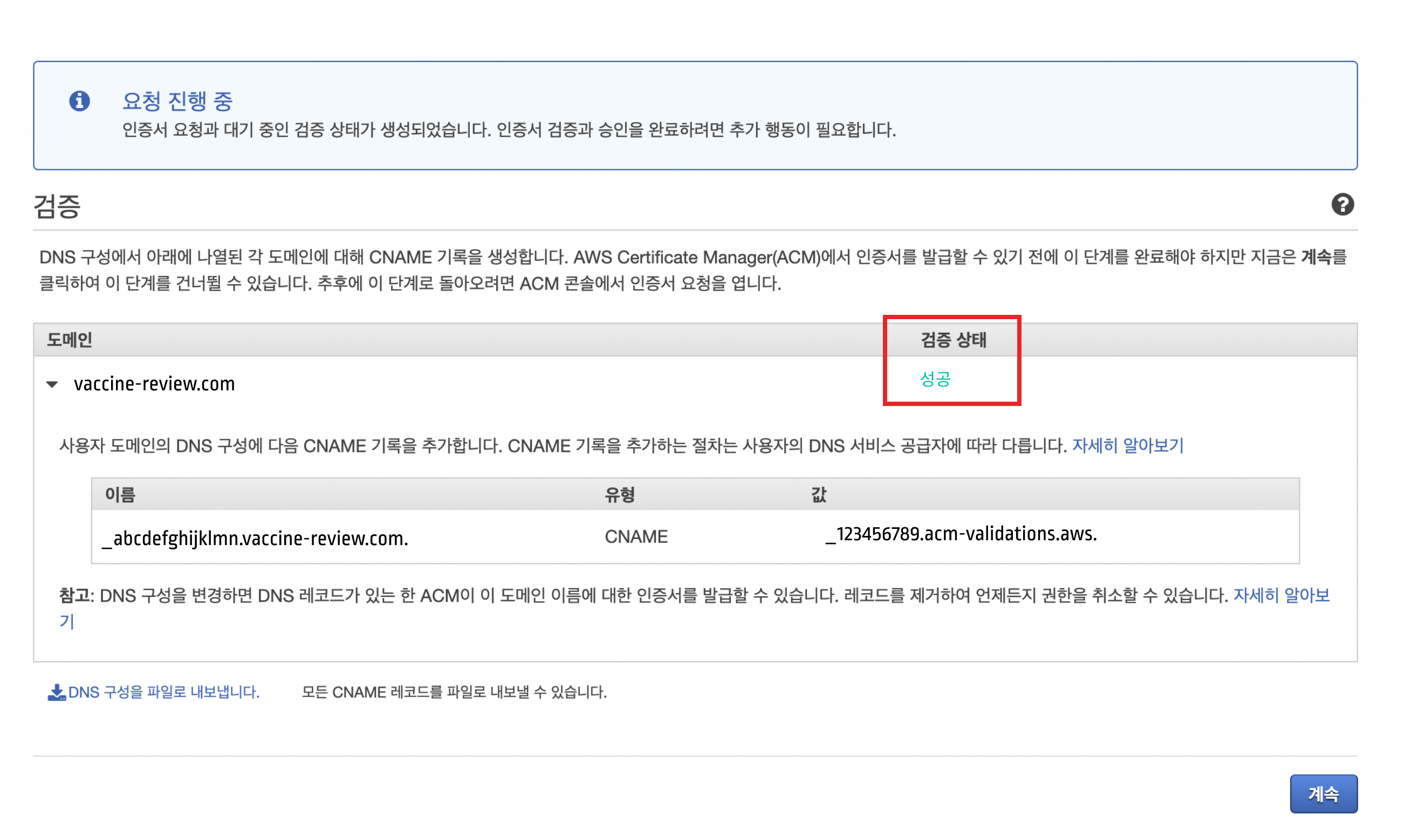Click the download icon for DNS export
The image size is (1412, 840).
56,692
